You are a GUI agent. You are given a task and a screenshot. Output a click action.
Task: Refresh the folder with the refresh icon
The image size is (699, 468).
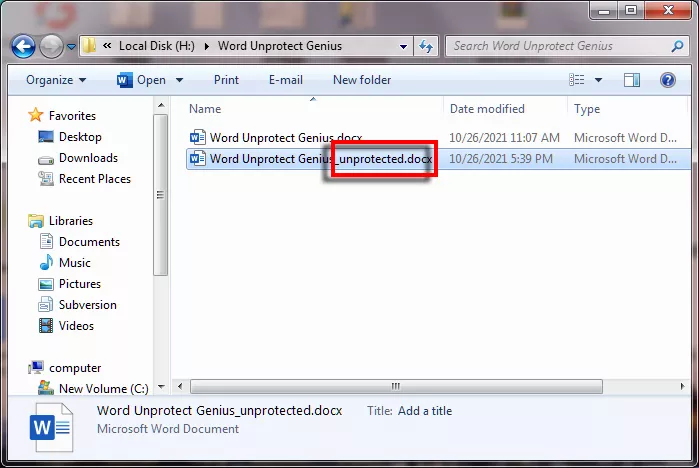pyautogui.click(x=426, y=46)
